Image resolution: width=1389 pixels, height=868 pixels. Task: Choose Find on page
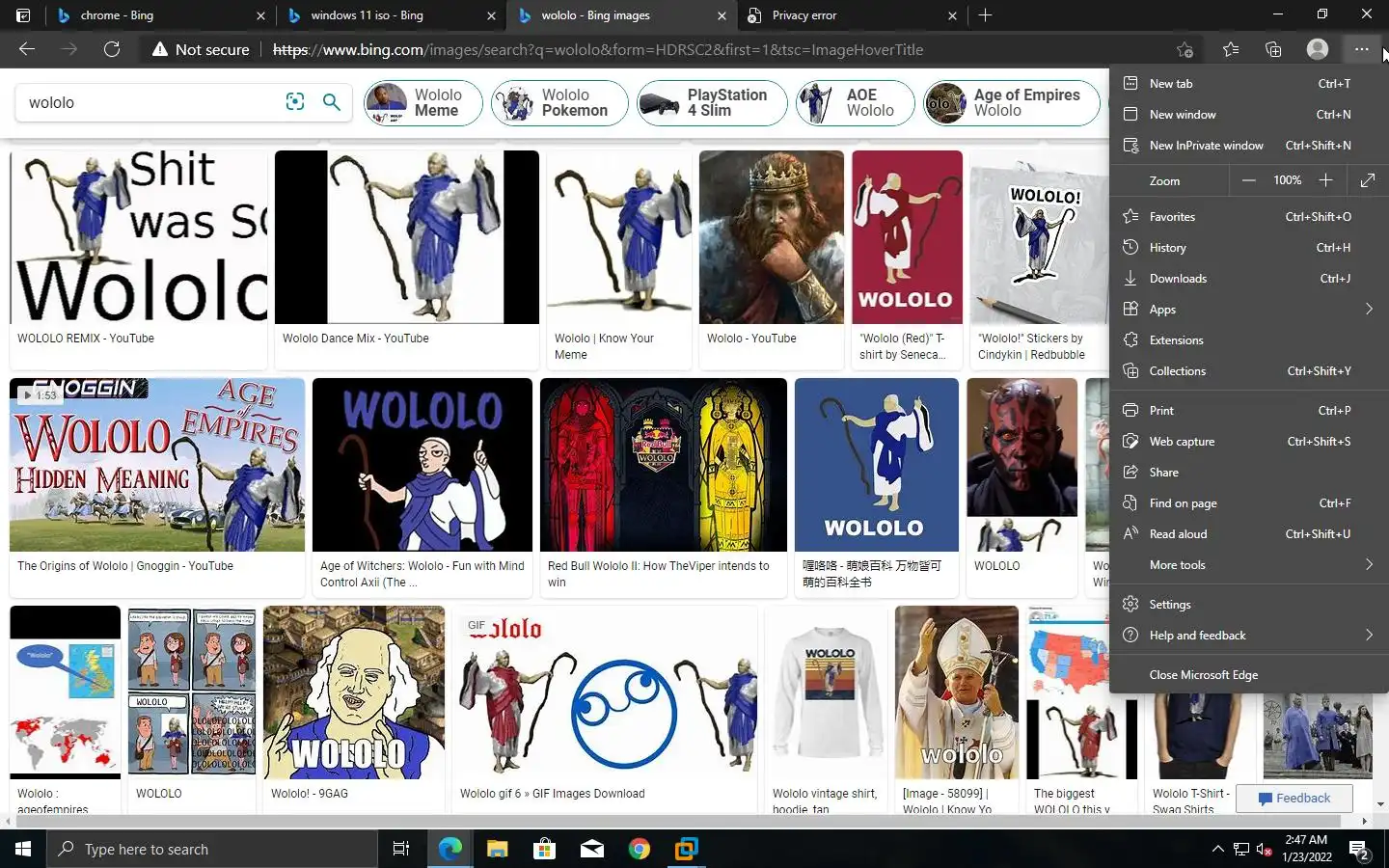[x=1249, y=503]
